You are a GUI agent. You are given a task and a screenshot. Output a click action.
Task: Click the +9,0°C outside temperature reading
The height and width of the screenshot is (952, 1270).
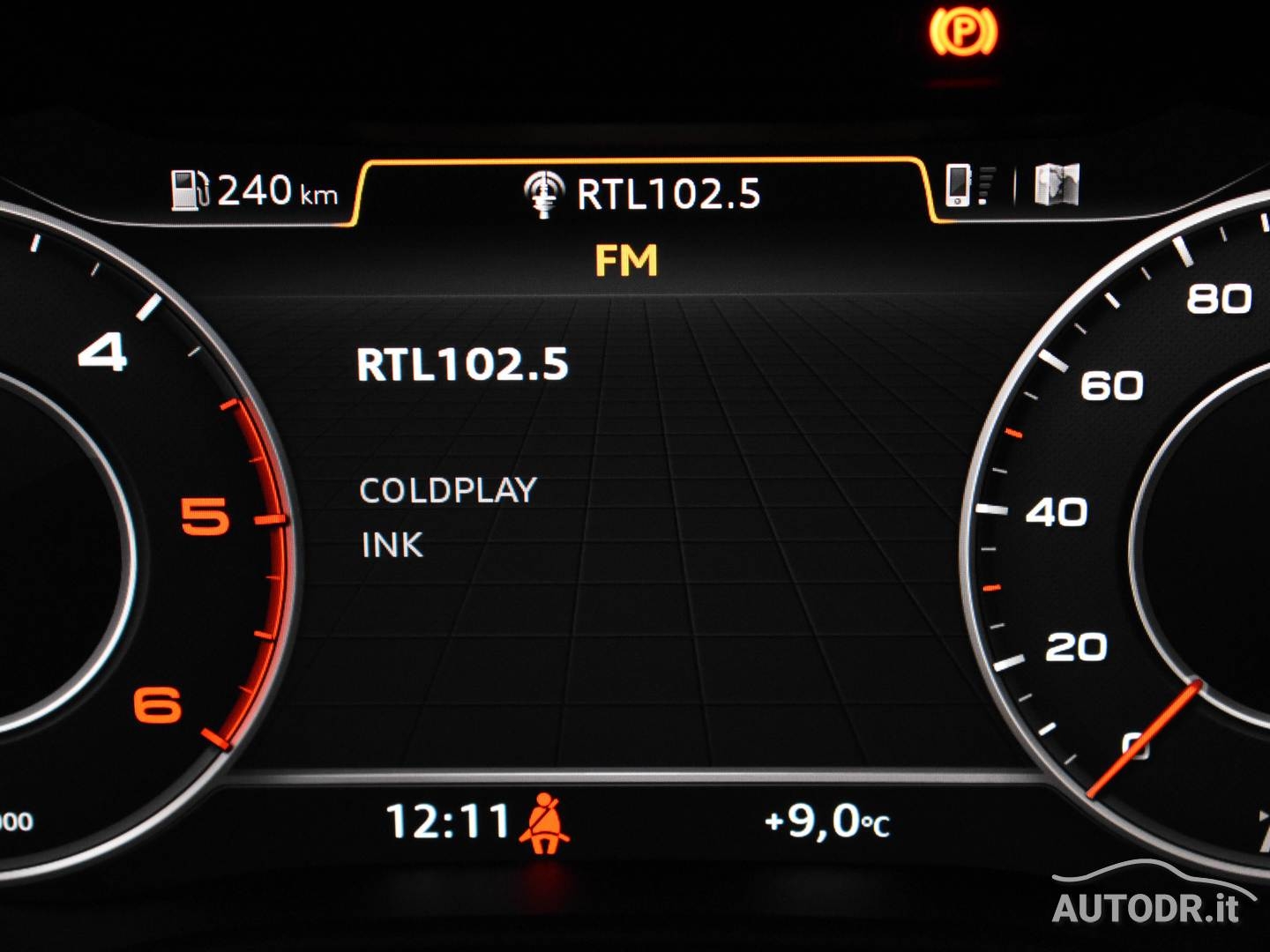click(x=827, y=822)
